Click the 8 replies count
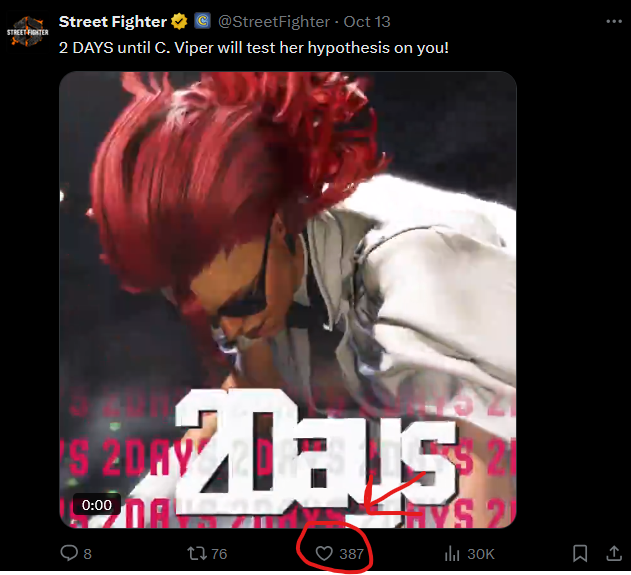Image resolution: width=631 pixels, height=575 pixels. [87, 554]
